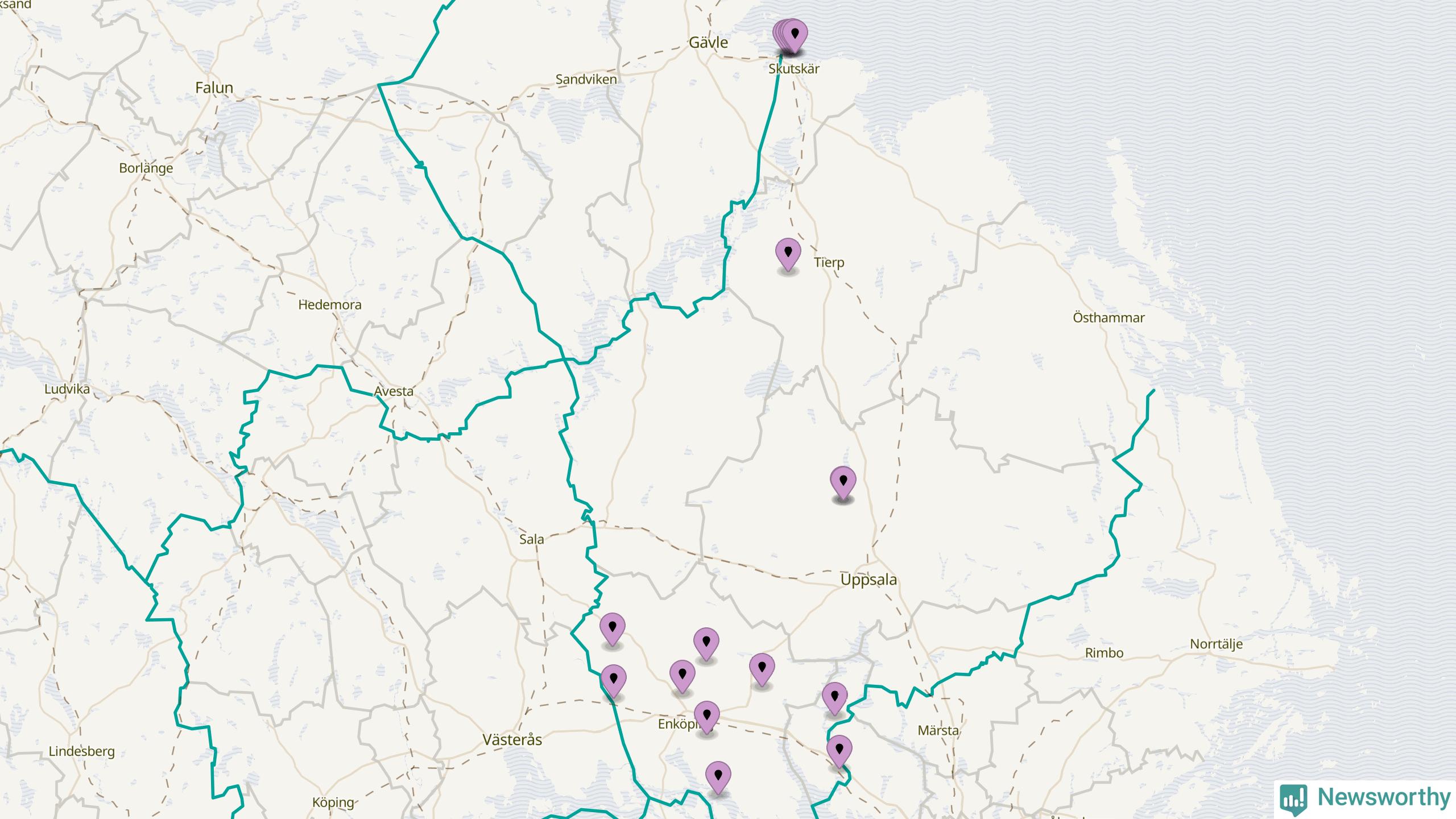Select the Norrtälje label
Screen dimensions: 1456x819
1216,645
